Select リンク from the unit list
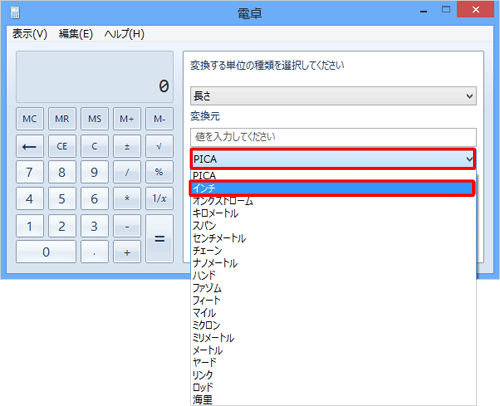This screenshot has width=500, height=406. 333,375
